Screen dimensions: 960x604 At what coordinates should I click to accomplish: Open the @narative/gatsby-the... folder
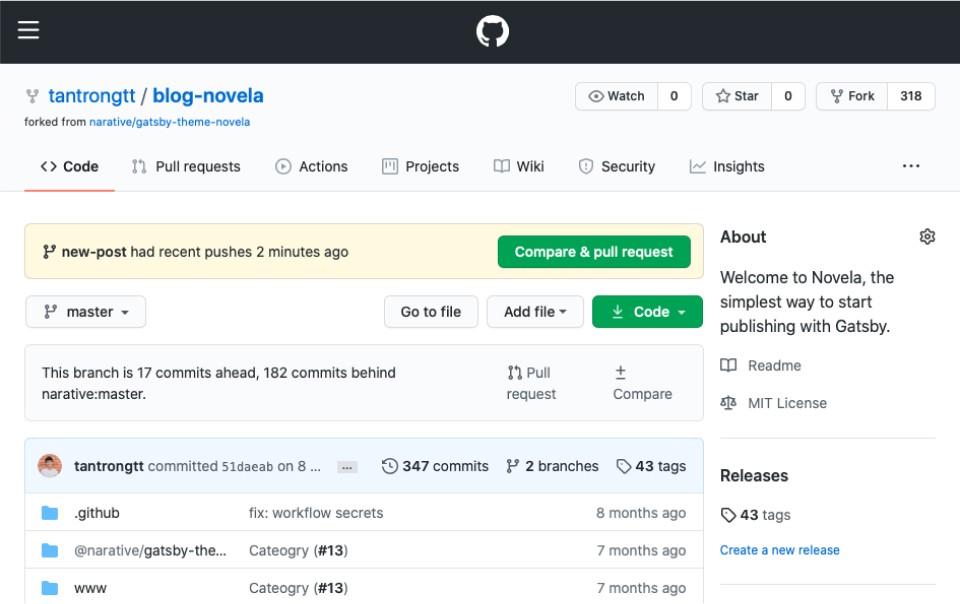pos(150,551)
